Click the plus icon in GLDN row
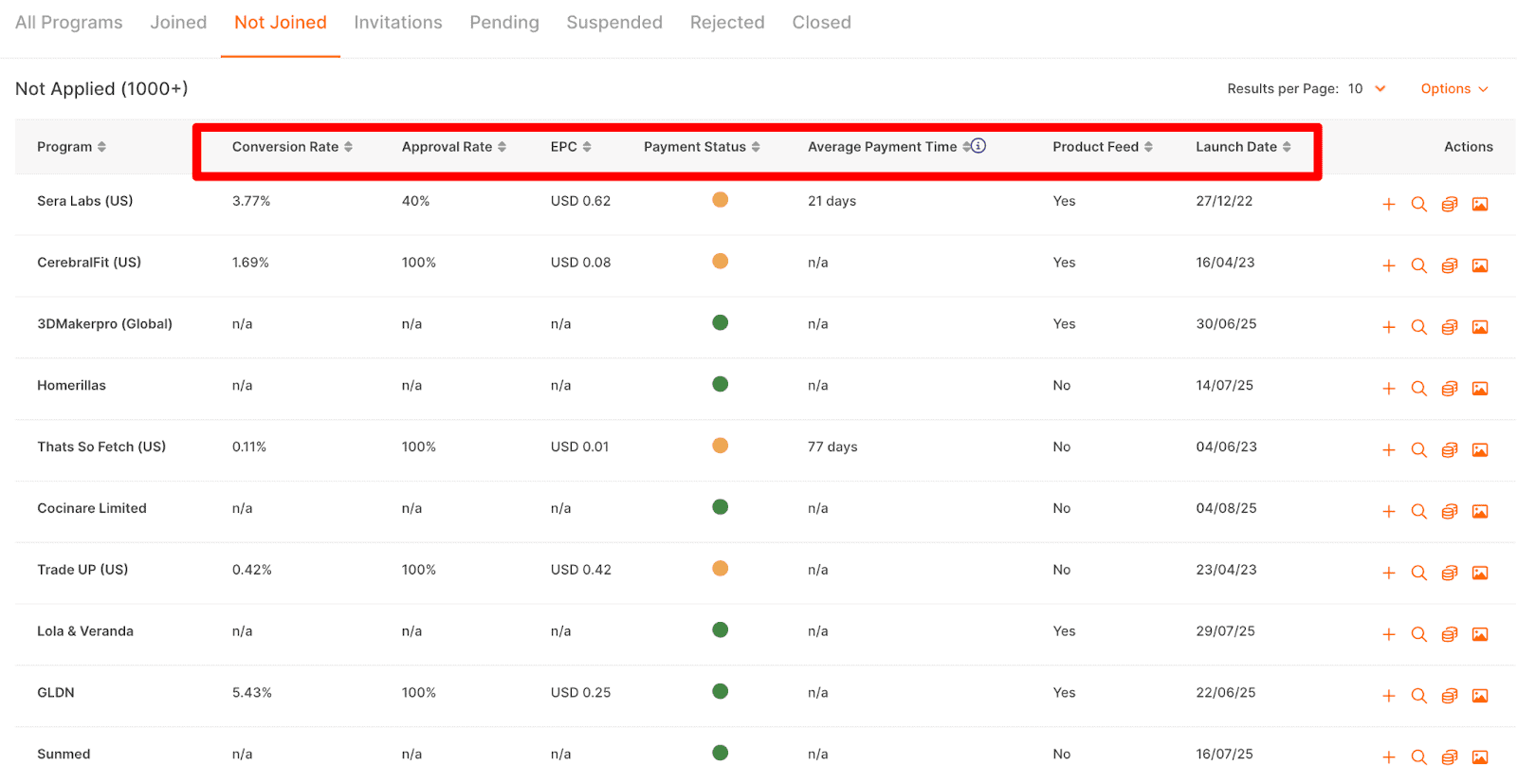This screenshot has height=784, width=1517. tap(1389, 696)
